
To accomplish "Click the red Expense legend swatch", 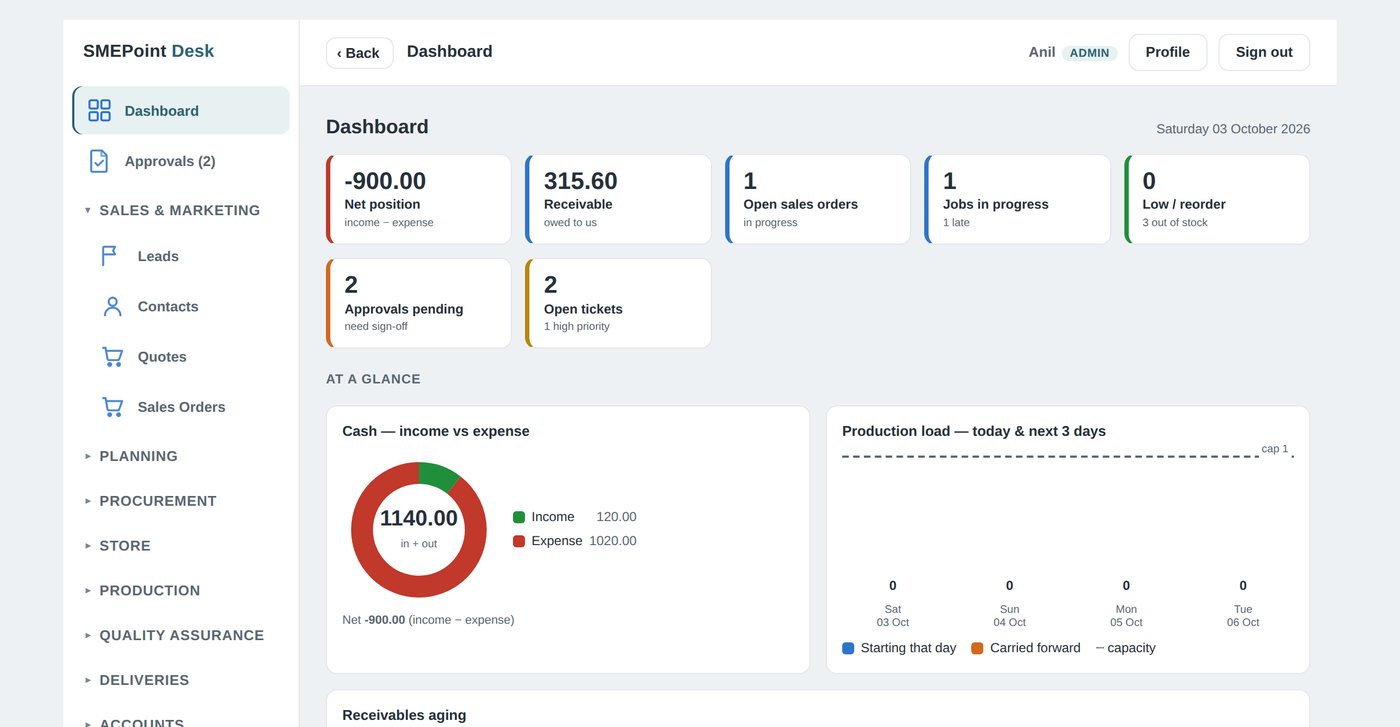I will coord(519,541).
